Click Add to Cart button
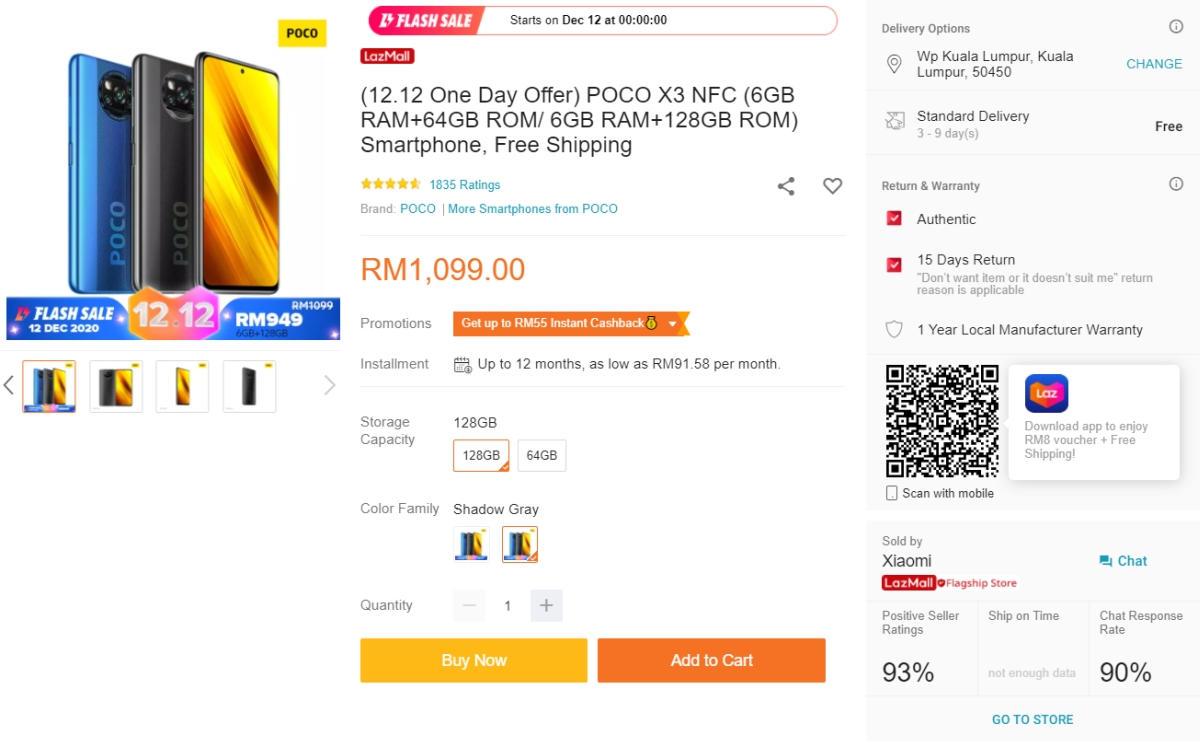The width and height of the screenshot is (1200, 747). (711, 660)
